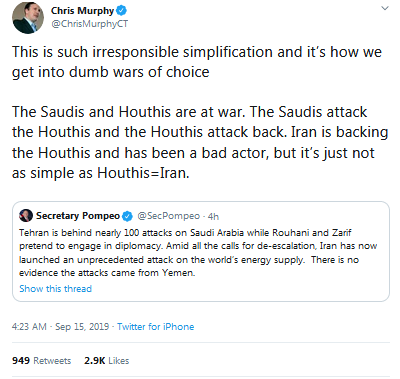The image size is (400, 379).
Task: Click Secretary Pompeo's small avatar
Action: (x=26, y=216)
